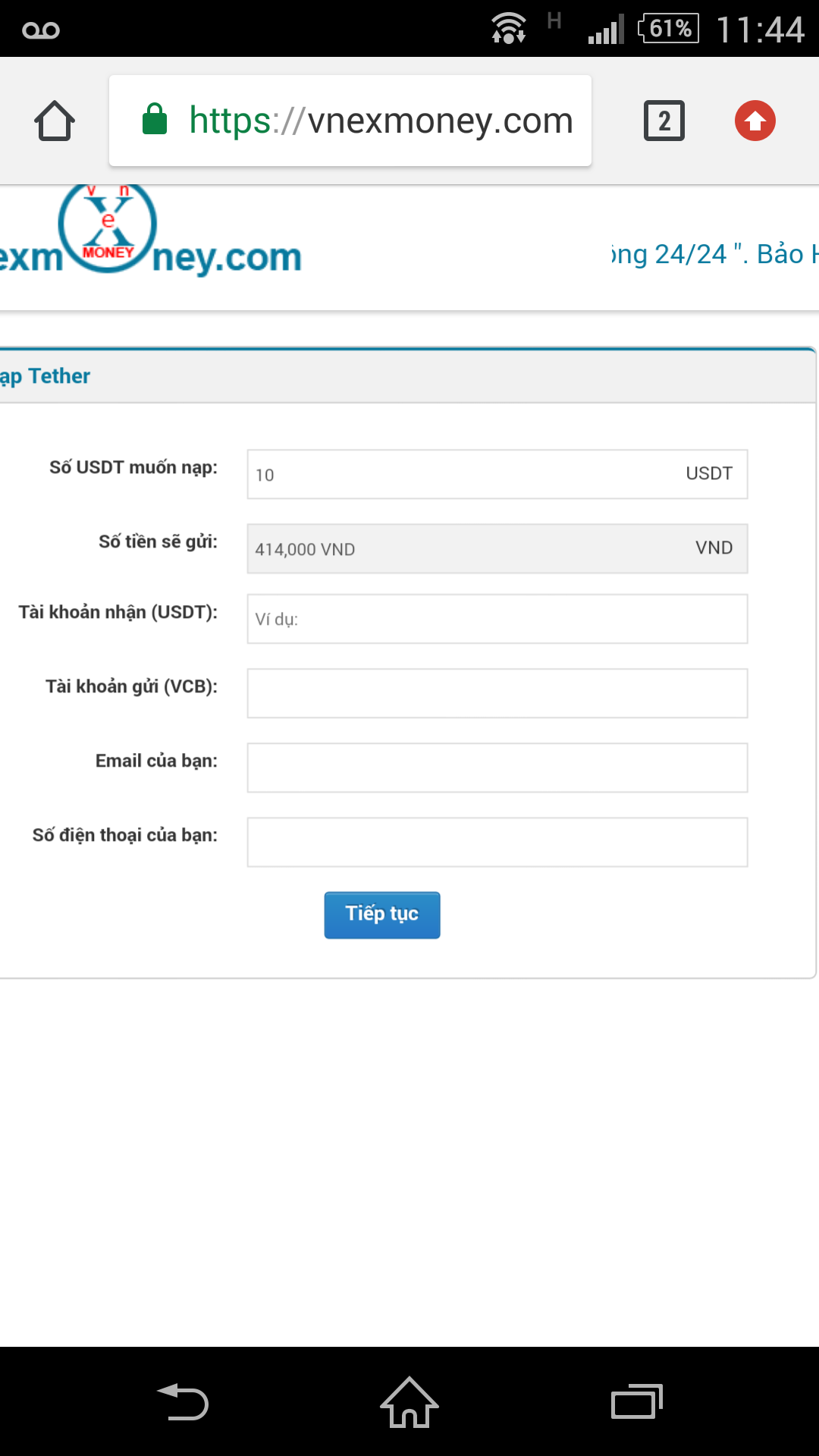Tap the red upload arrow icon

pos(755,121)
